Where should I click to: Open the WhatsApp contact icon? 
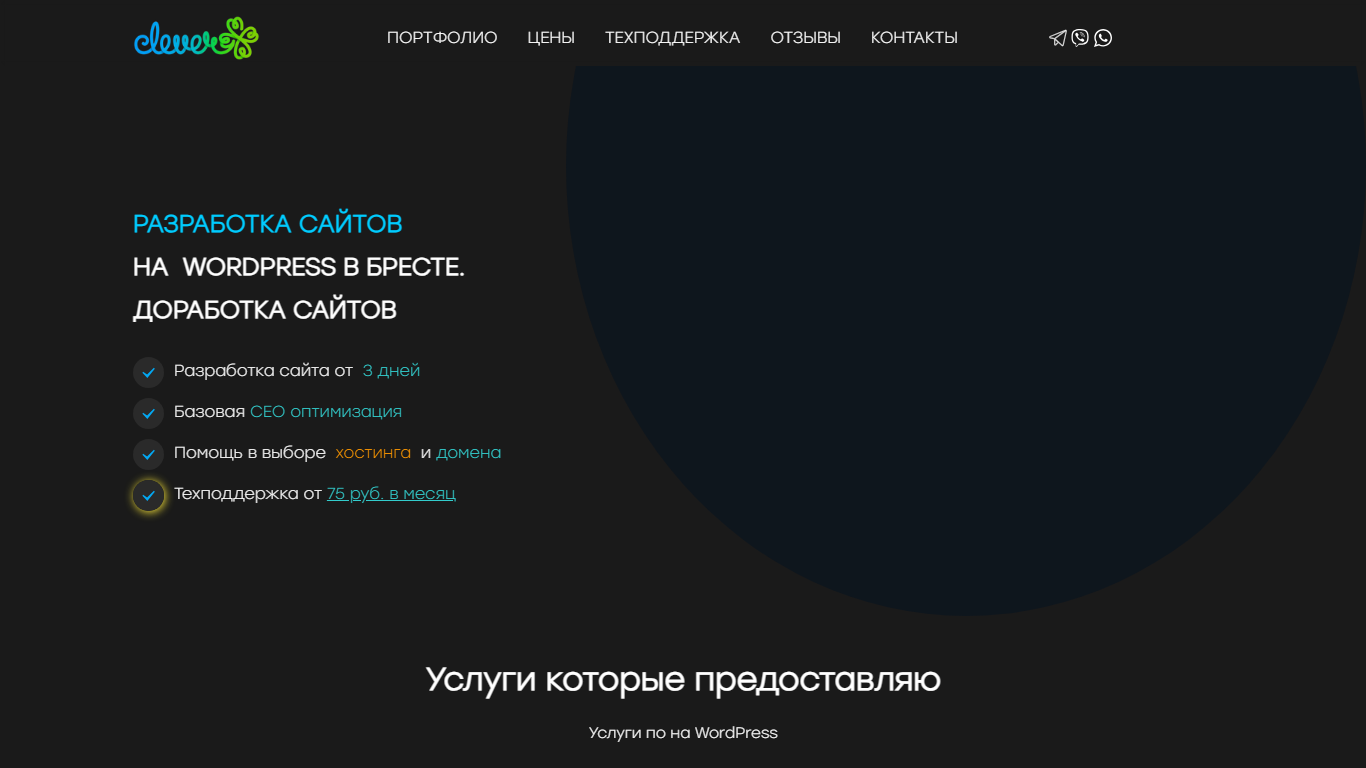(1103, 38)
